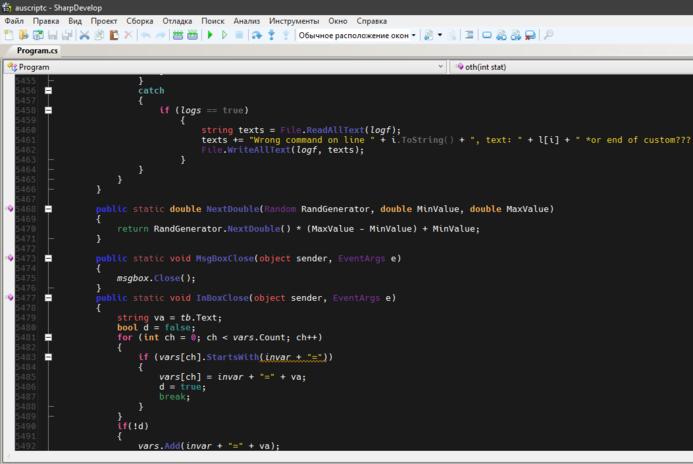693x464 pixels.
Task: Open the oth(int stat) member dropdown
Action: click(x=573, y=67)
